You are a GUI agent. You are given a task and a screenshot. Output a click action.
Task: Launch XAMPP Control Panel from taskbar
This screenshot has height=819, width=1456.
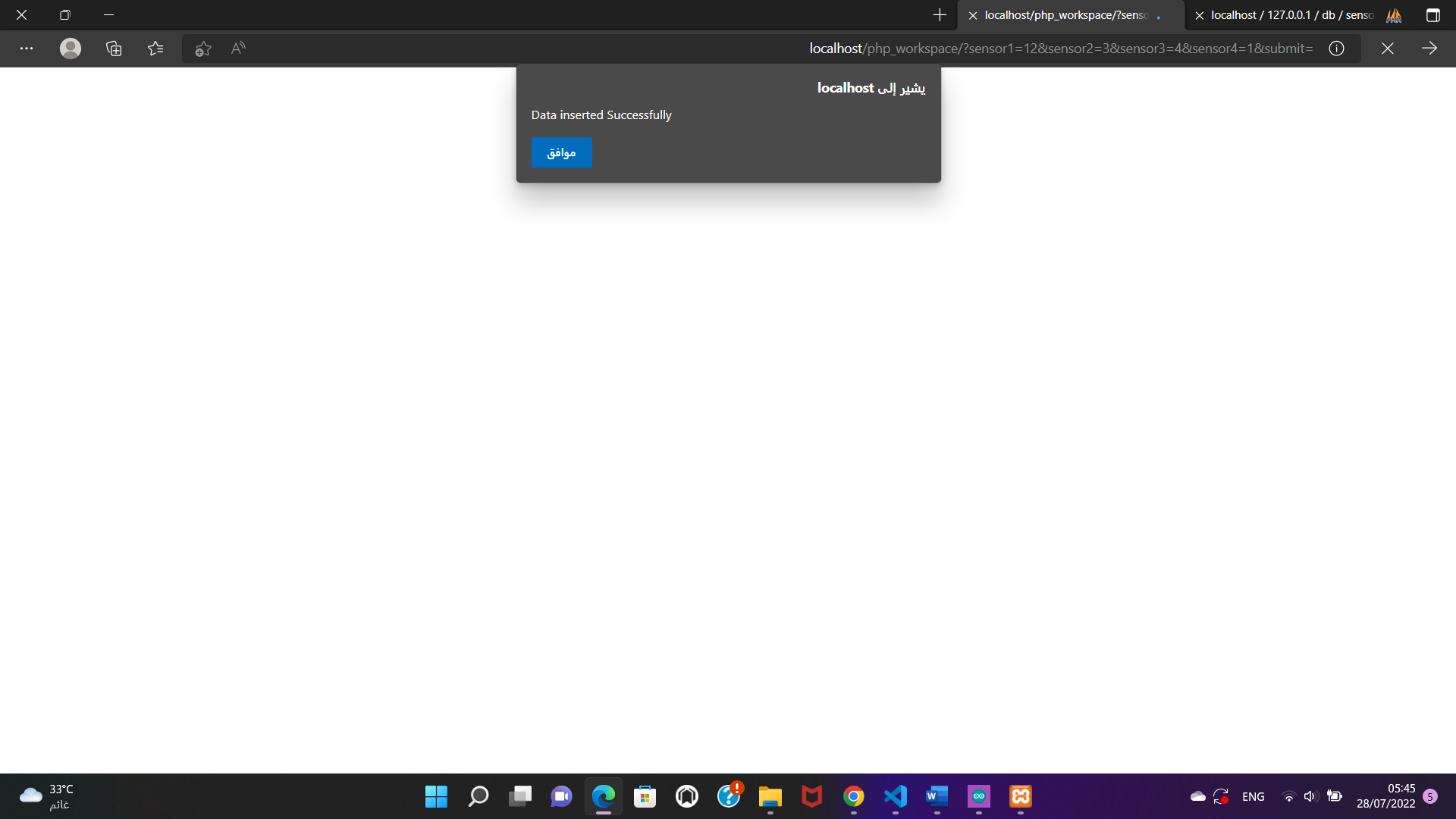click(1020, 796)
